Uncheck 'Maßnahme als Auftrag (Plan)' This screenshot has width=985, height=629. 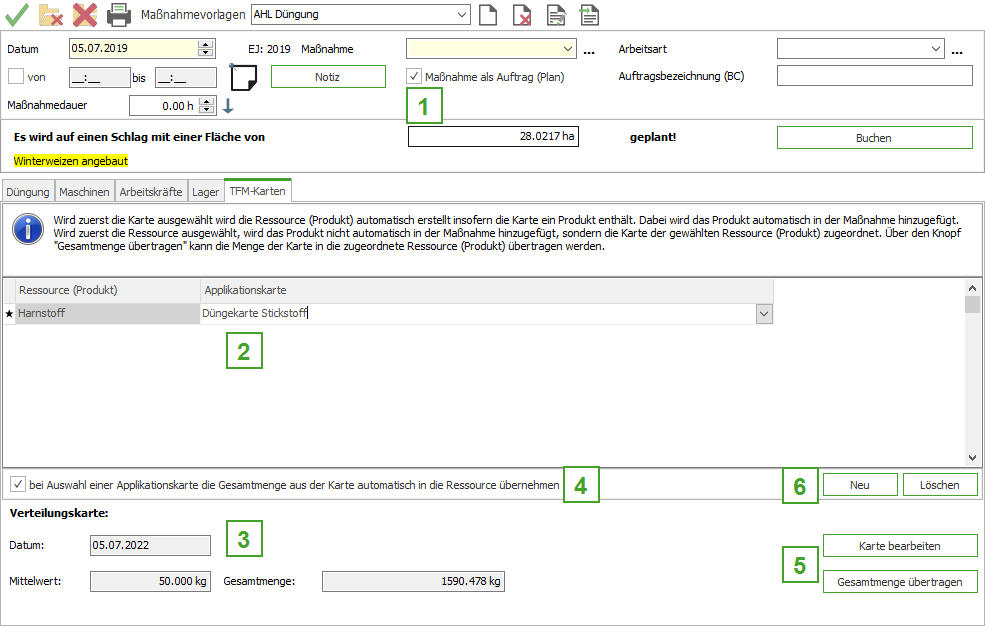click(x=414, y=76)
